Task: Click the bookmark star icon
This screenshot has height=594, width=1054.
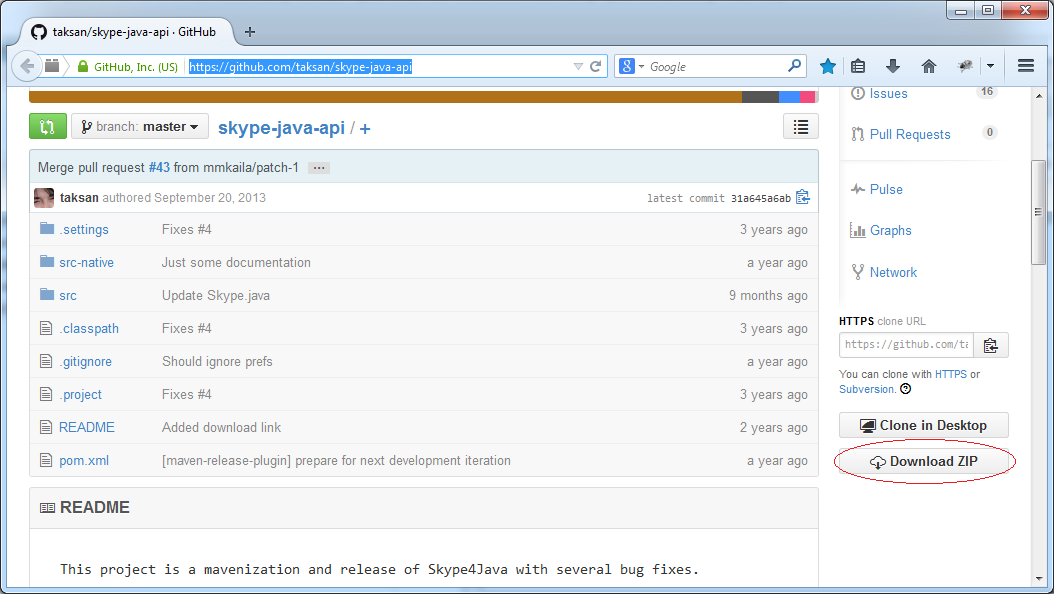Action: click(827, 66)
